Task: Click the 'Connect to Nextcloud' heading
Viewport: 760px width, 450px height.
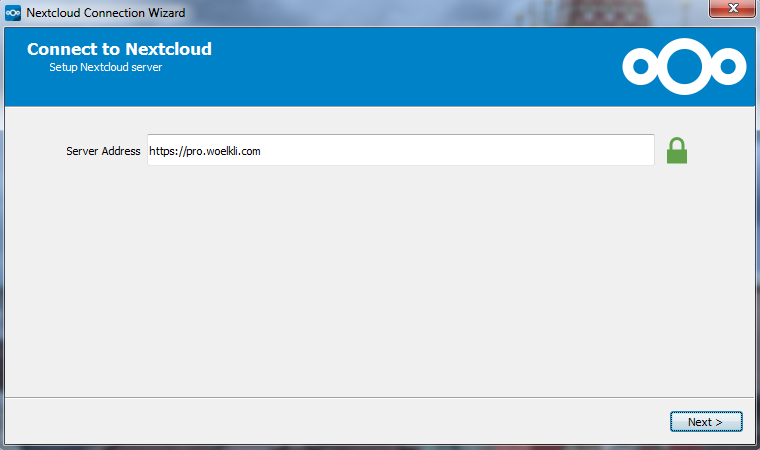Action: [119, 49]
